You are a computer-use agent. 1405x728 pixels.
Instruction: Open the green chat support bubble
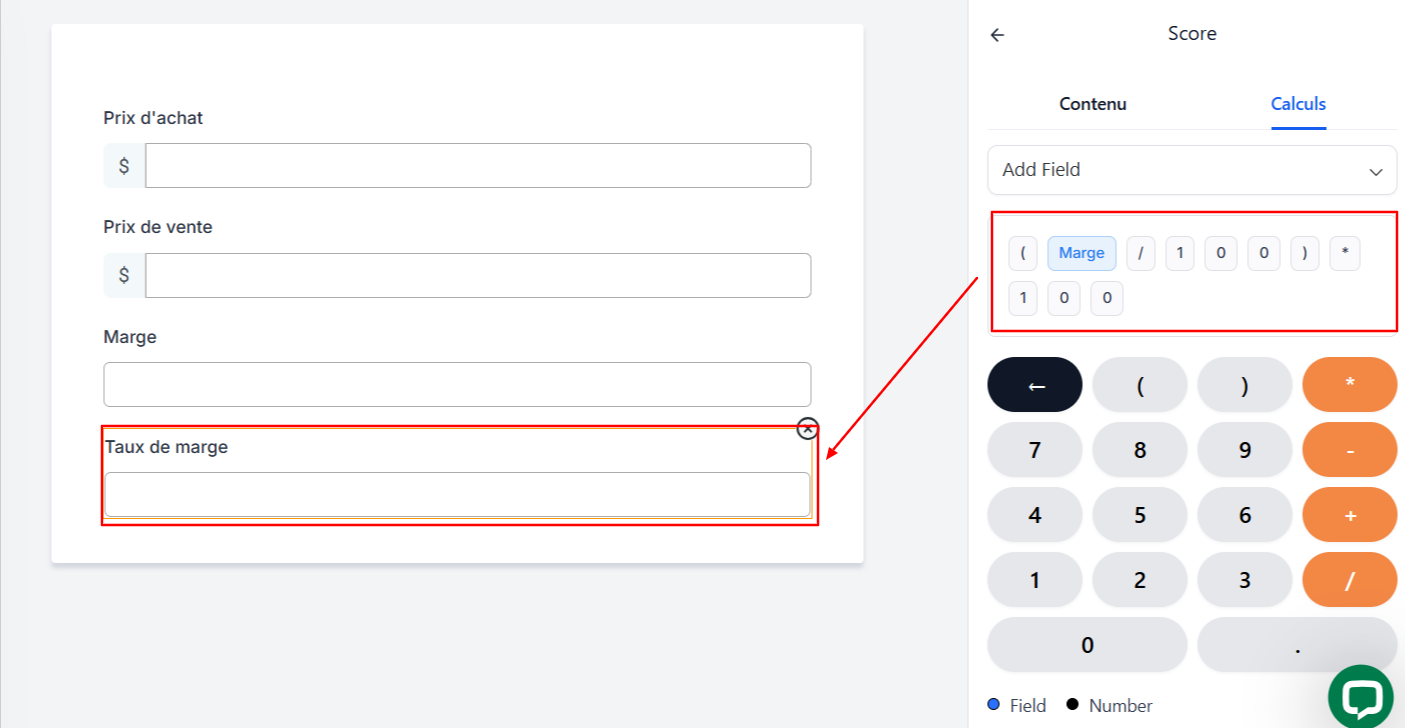(1360, 697)
